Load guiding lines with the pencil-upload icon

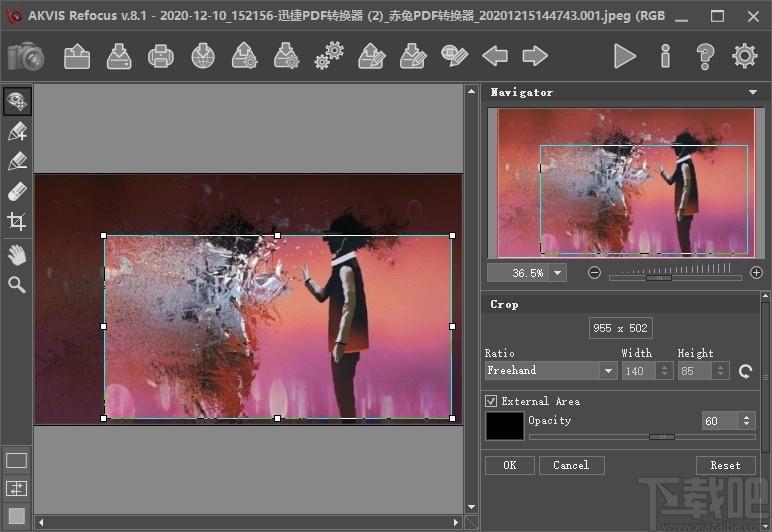pyautogui.click(x=372, y=56)
